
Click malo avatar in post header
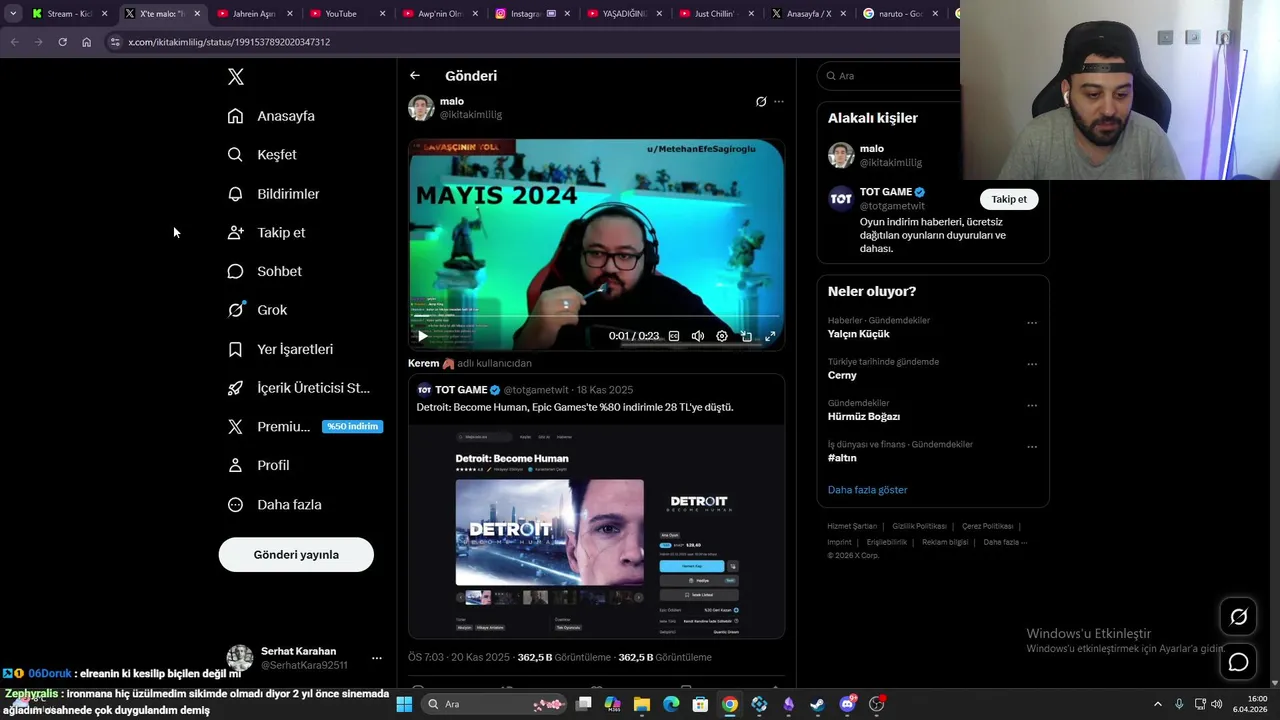click(x=421, y=107)
